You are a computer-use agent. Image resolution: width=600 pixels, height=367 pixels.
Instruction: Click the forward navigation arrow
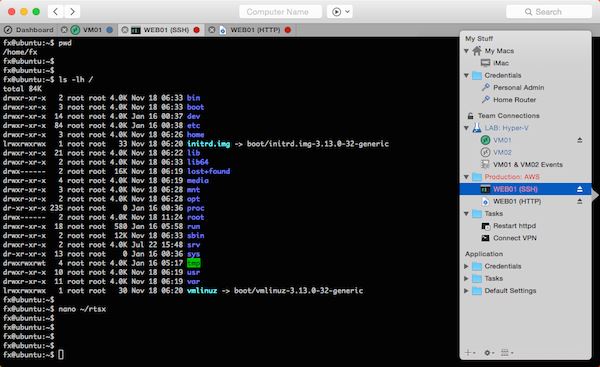click(72, 12)
